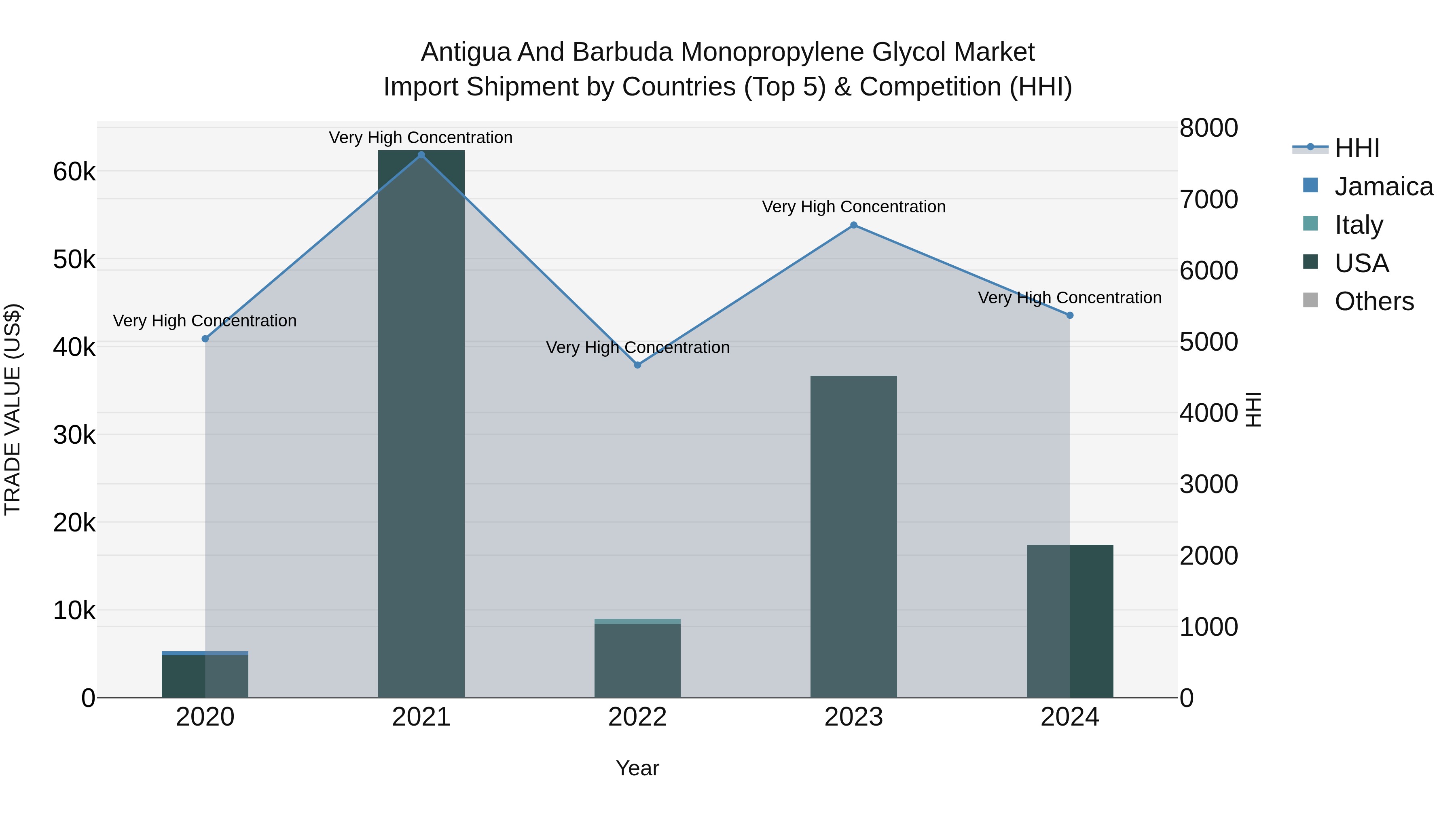This screenshot has height=819, width=1456.
Task: Click the rotated HHI axis title
Action: coord(1253,409)
